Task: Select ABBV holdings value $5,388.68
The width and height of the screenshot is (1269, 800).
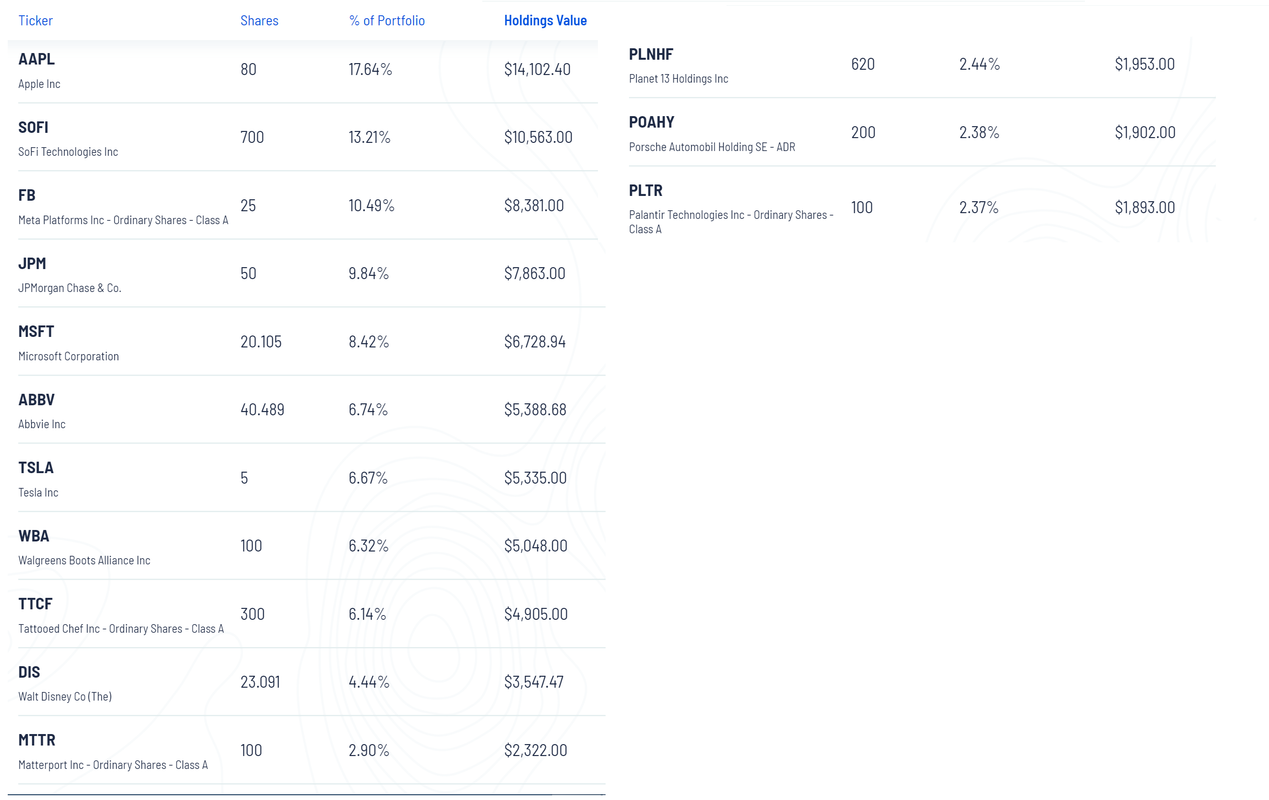Action: pyautogui.click(x=535, y=409)
